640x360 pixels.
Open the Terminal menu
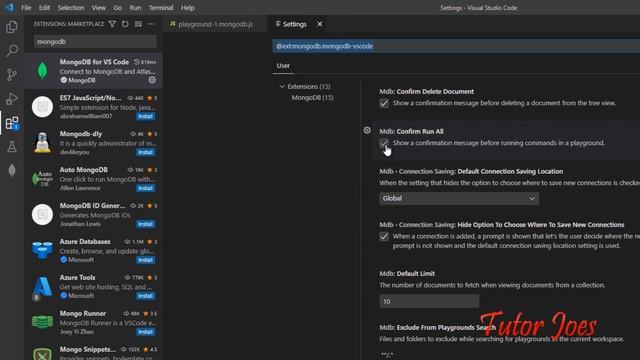coord(161,8)
